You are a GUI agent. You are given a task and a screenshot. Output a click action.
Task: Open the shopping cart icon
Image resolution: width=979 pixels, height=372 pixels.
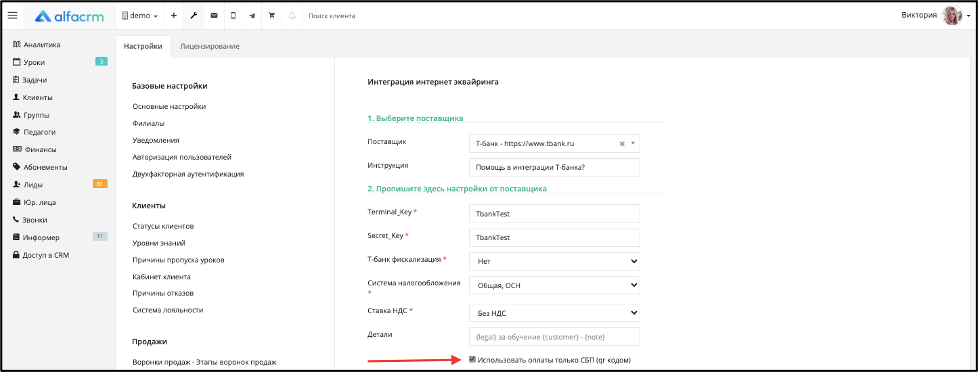272,16
